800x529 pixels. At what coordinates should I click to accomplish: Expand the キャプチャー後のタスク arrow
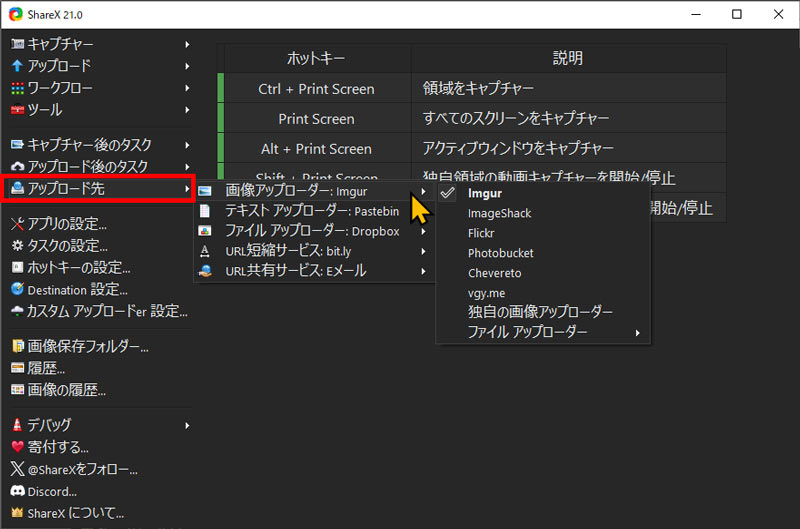pos(187,145)
